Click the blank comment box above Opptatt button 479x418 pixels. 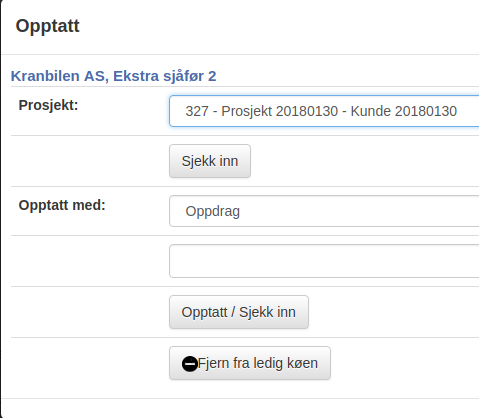(x=324, y=261)
